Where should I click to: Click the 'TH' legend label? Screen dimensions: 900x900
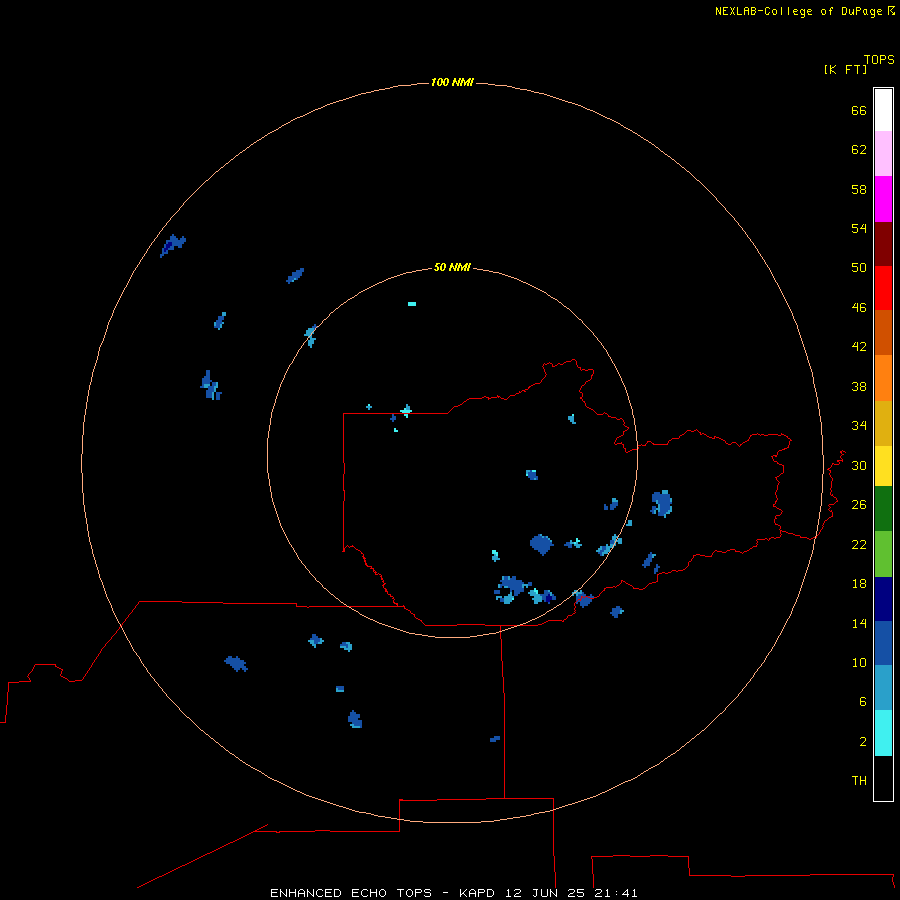(859, 781)
